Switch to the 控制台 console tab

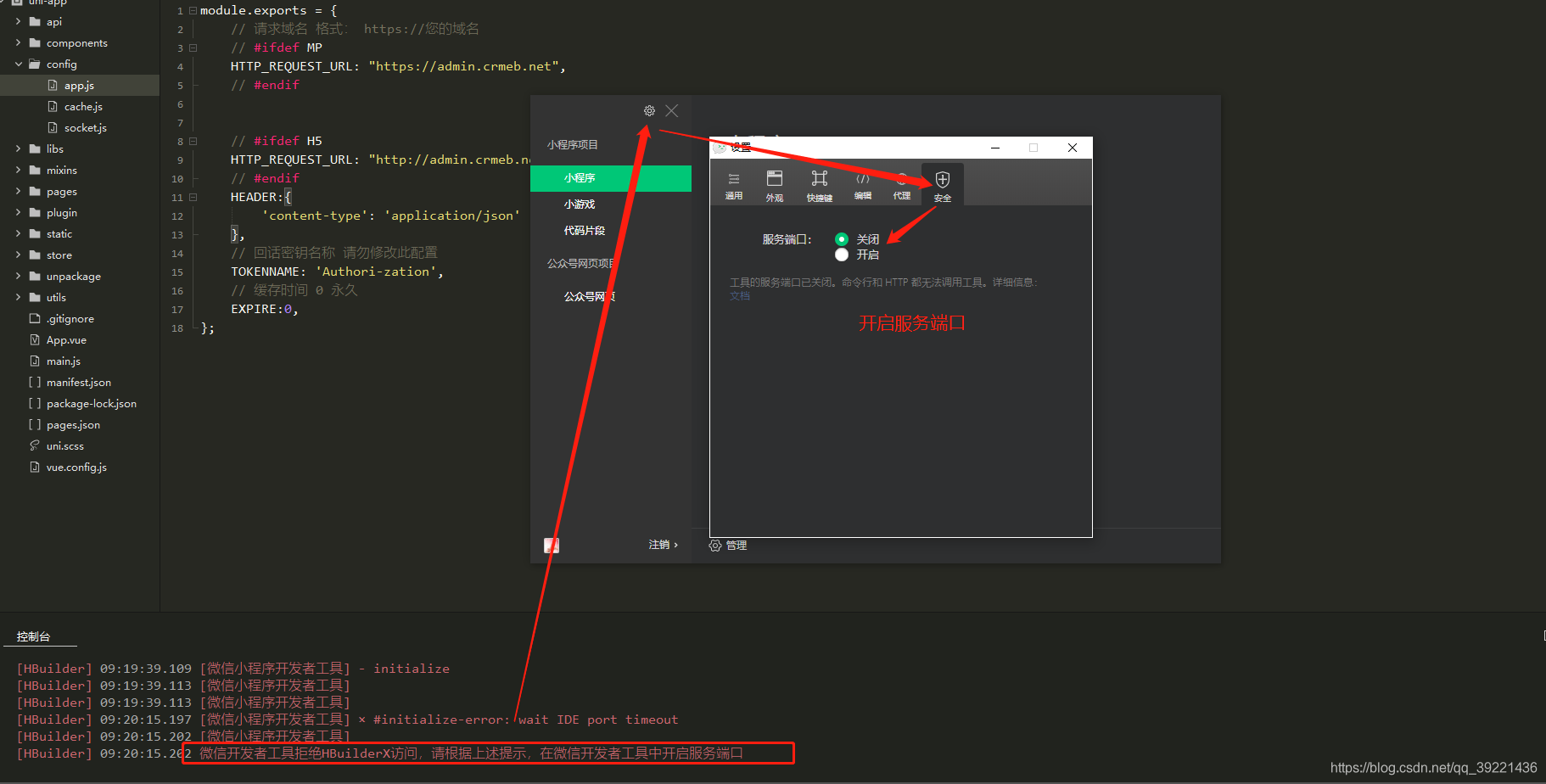34,636
